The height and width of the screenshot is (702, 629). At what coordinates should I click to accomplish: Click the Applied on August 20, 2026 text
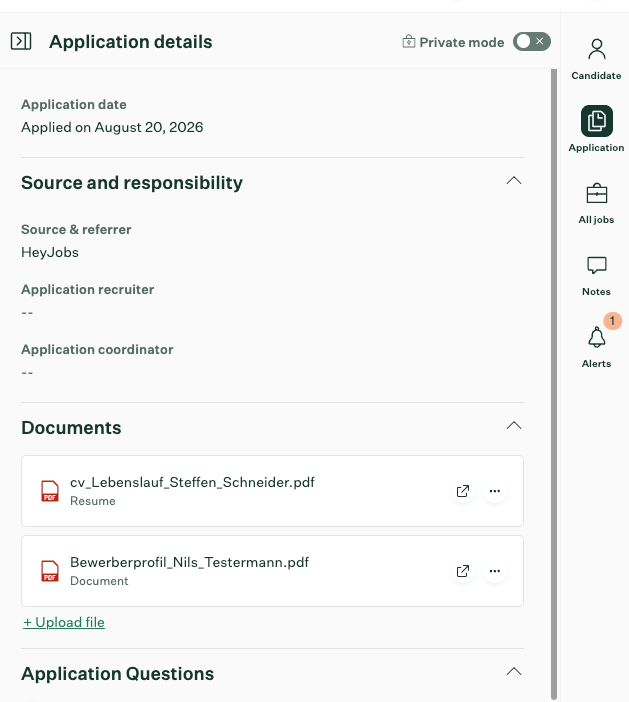point(112,127)
